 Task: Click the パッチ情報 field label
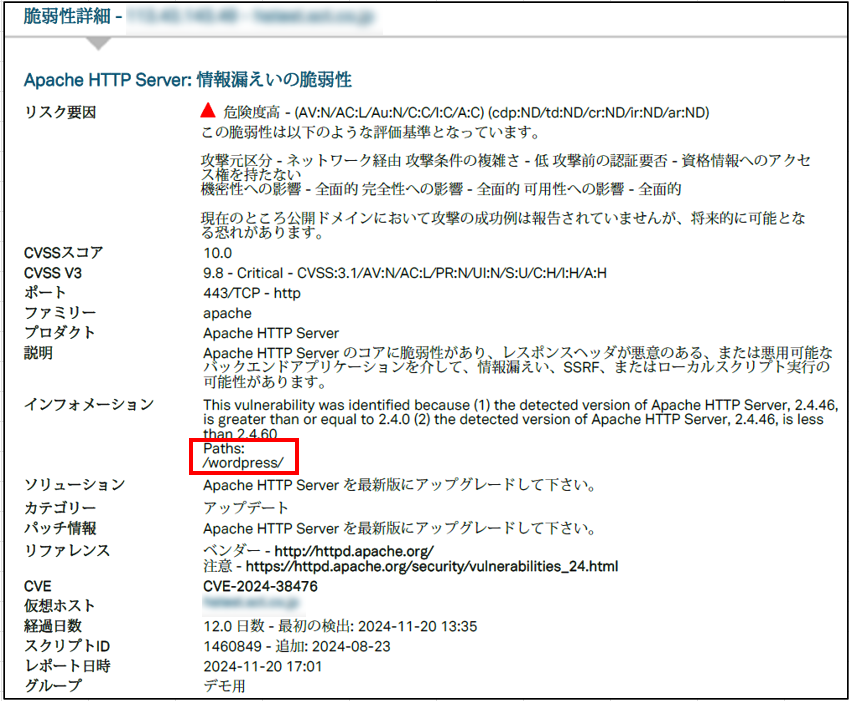tap(60, 528)
